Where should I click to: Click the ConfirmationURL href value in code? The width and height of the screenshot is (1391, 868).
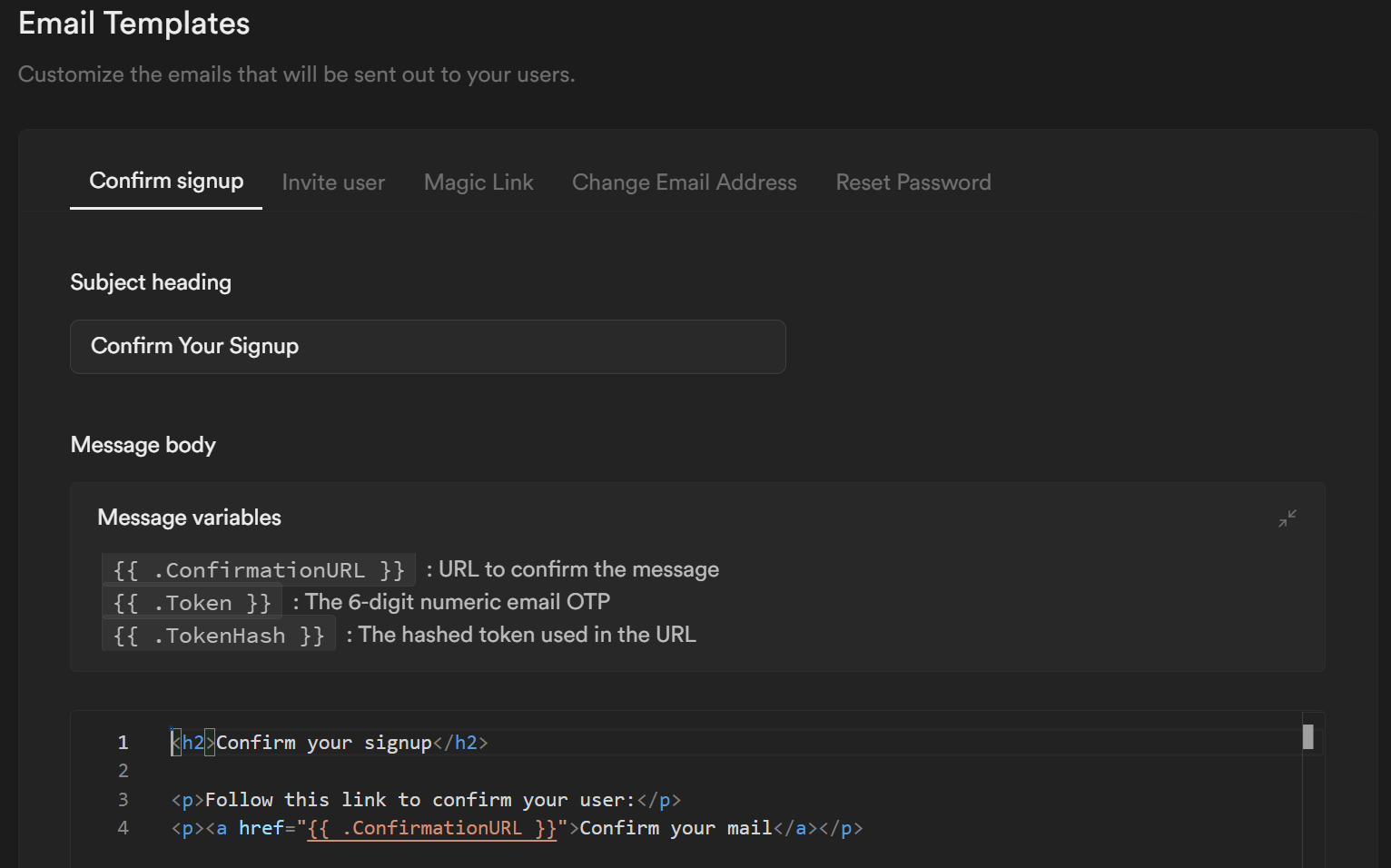pos(431,828)
